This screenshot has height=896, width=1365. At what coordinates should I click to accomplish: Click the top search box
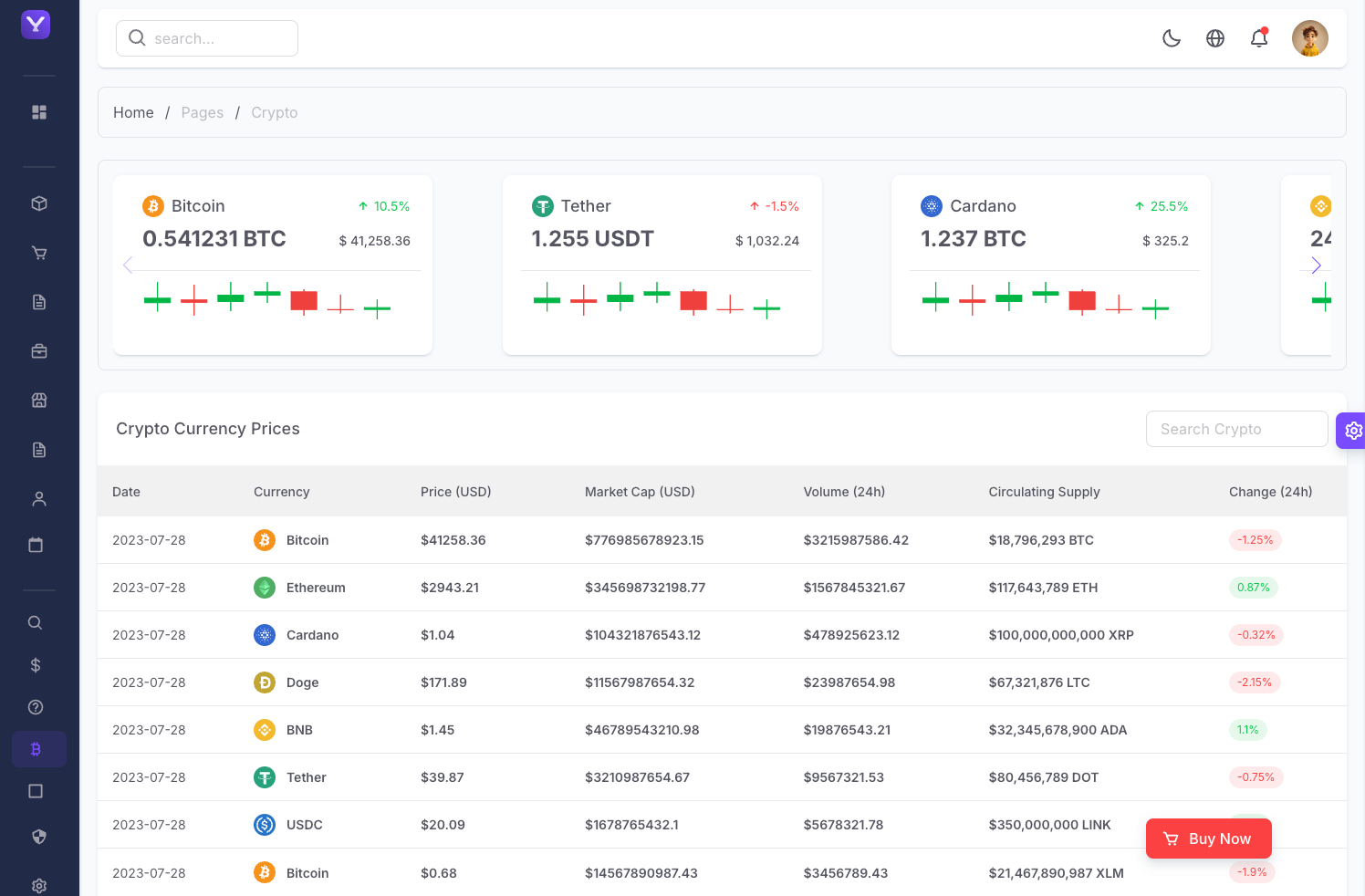click(x=207, y=38)
